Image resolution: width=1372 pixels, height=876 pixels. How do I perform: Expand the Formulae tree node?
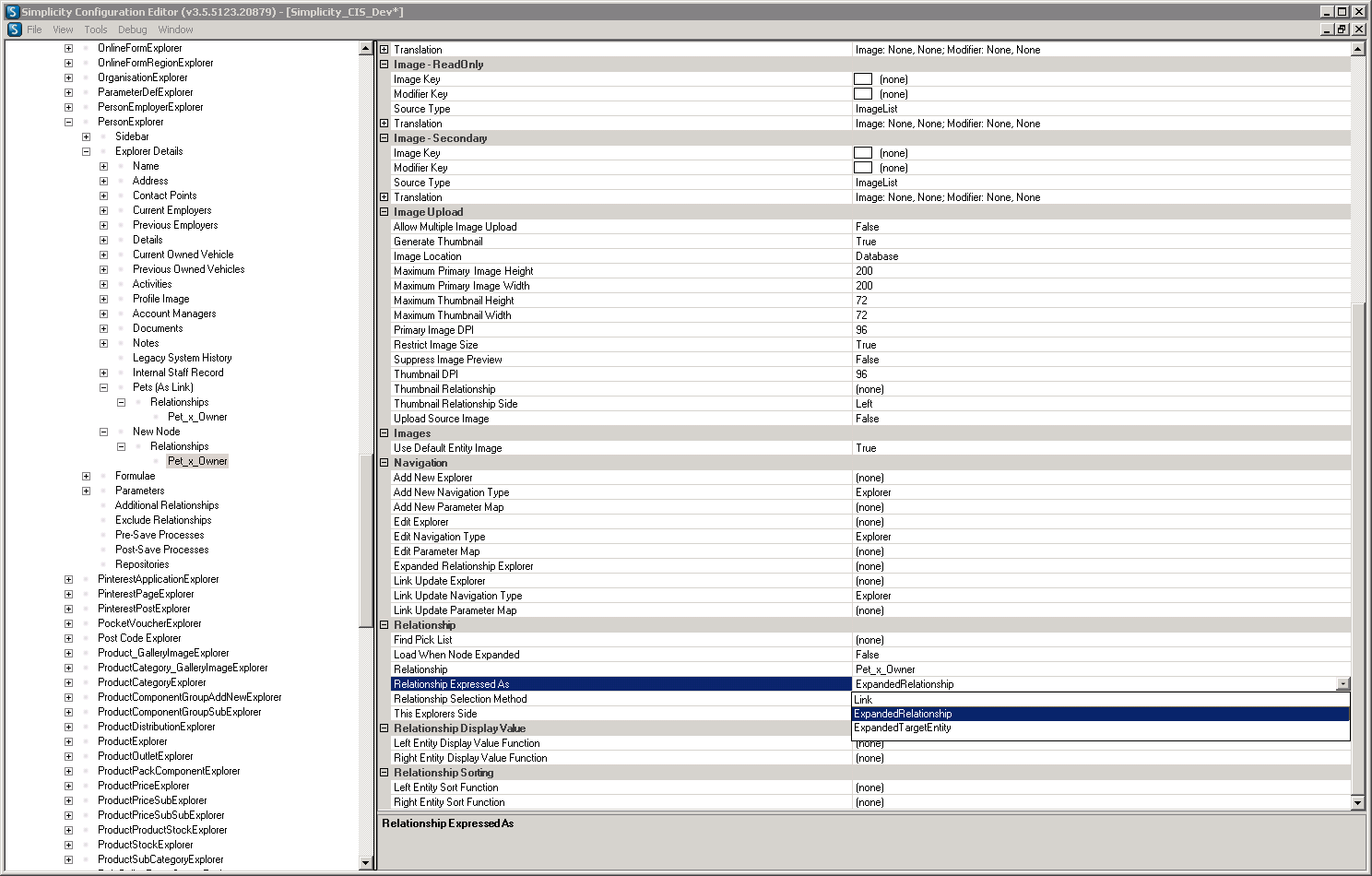click(86, 476)
